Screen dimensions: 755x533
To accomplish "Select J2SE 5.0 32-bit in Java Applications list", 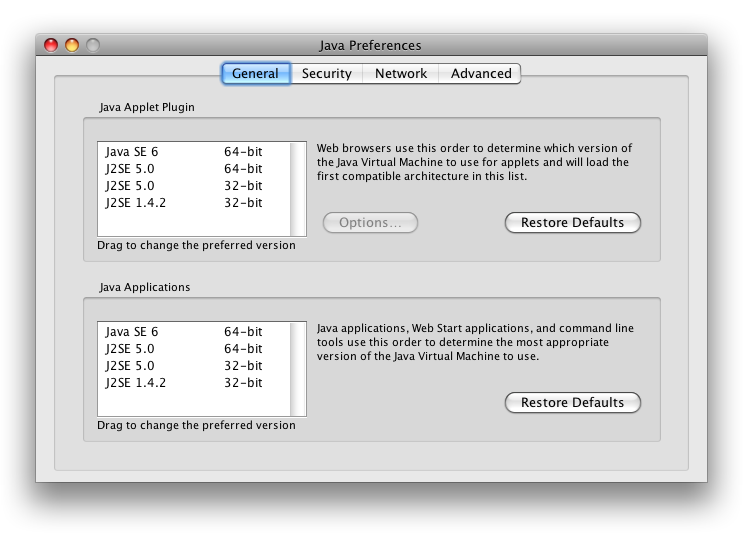I will 185,366.
